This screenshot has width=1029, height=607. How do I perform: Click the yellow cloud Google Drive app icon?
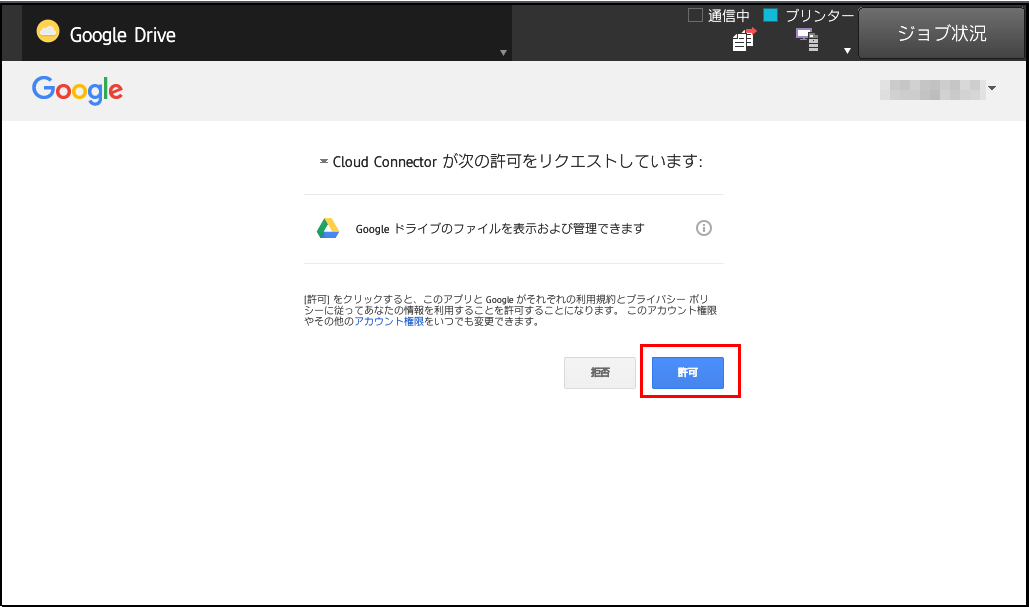pos(48,31)
